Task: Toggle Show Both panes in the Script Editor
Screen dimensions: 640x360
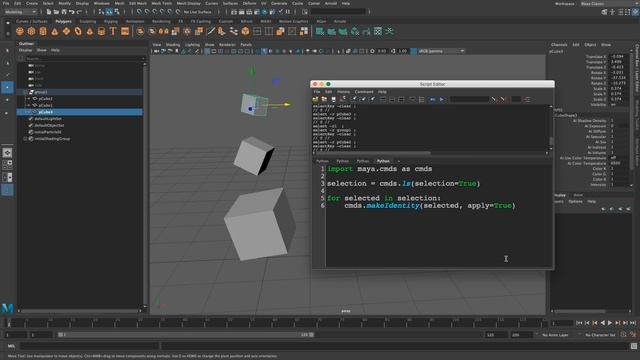Action: click(x=402, y=99)
